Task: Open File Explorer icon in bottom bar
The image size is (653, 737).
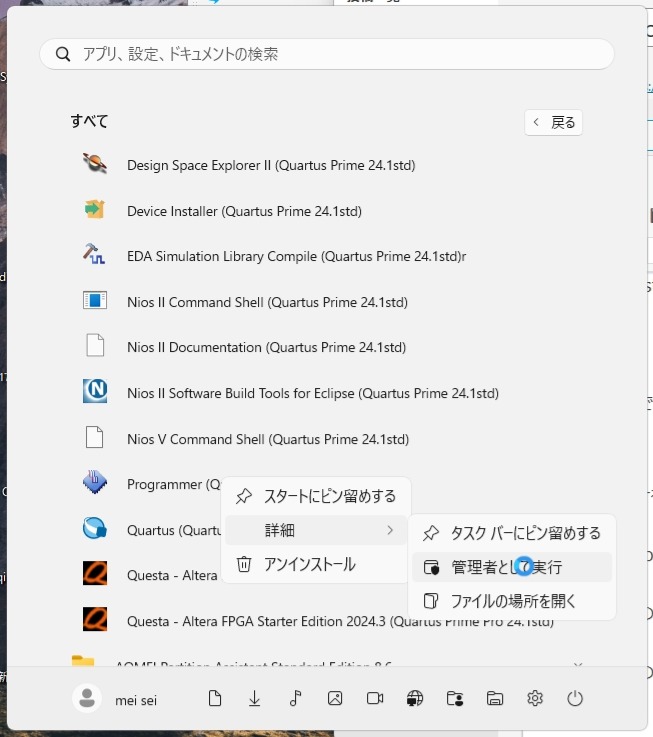Action: pyautogui.click(x=495, y=699)
